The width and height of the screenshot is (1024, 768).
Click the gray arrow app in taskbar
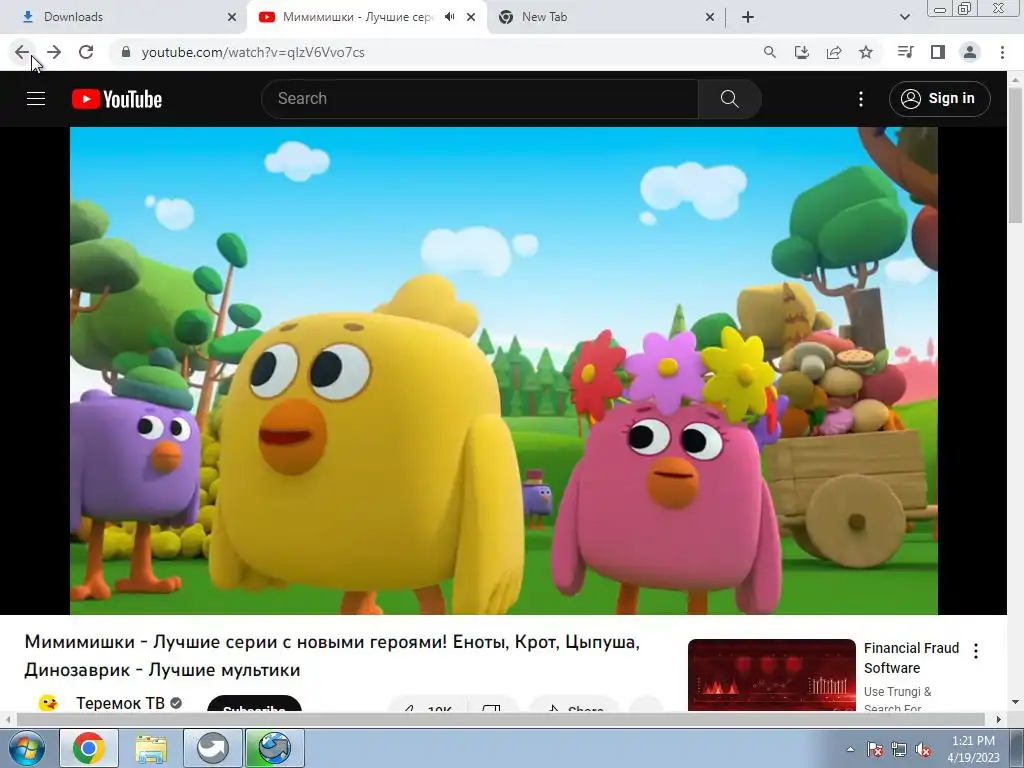tap(213, 748)
